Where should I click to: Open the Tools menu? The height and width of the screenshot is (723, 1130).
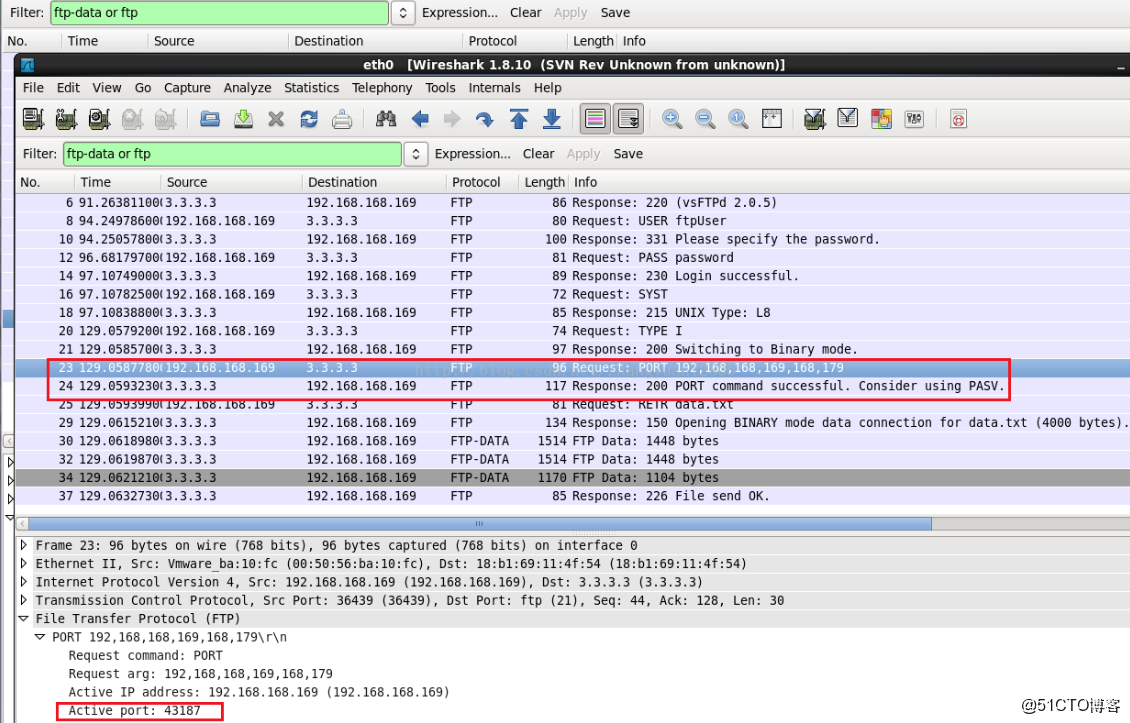440,88
